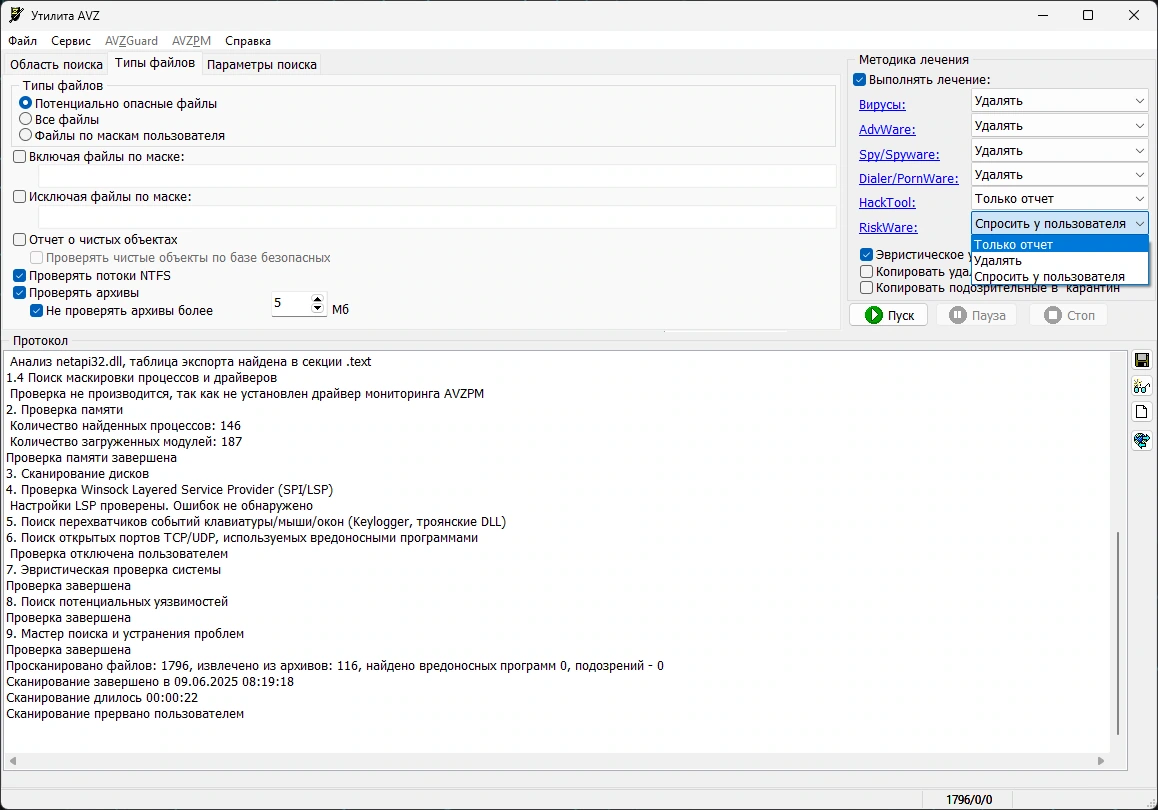Viewport: 1158px width, 810px height.
Task: Click the line 'Сканирование прервано пользователем'
Action: point(125,714)
